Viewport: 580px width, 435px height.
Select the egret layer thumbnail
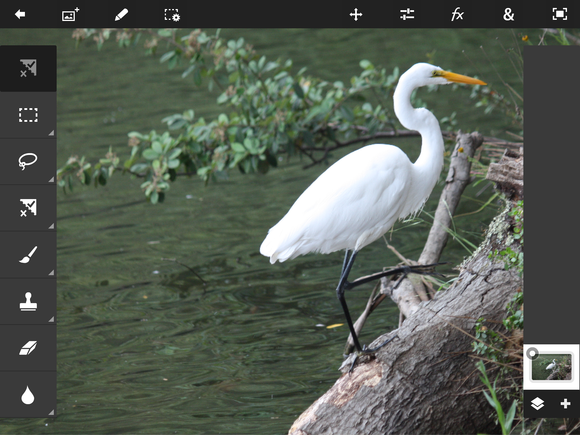pyautogui.click(x=552, y=367)
